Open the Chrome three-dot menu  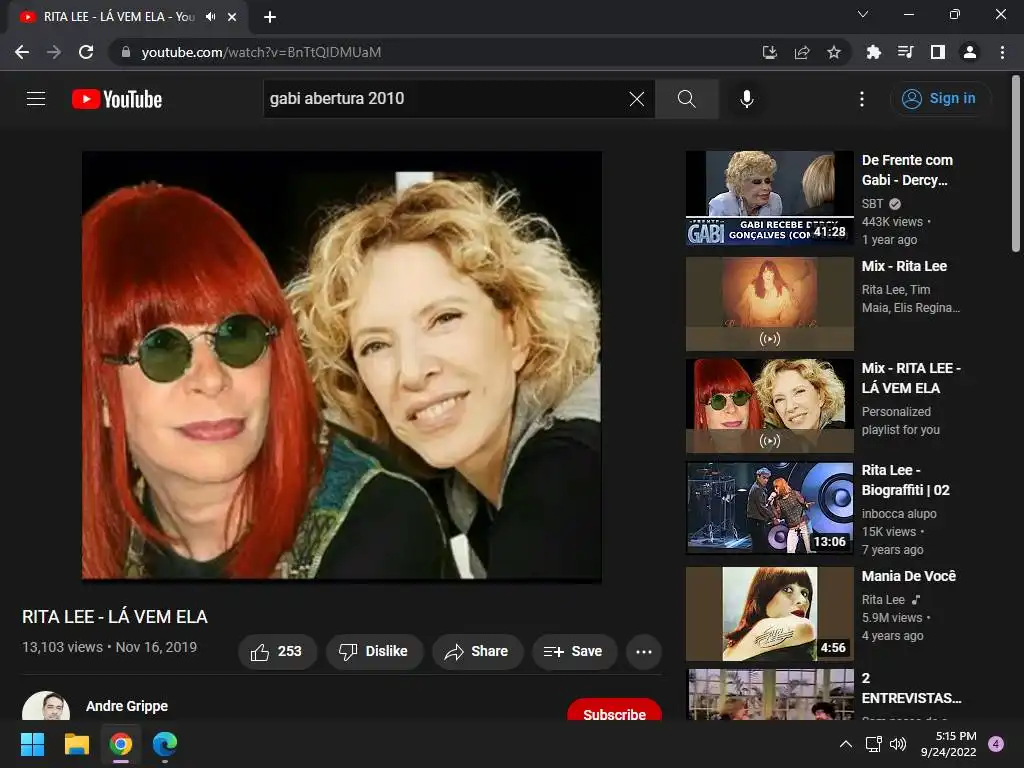1002,52
